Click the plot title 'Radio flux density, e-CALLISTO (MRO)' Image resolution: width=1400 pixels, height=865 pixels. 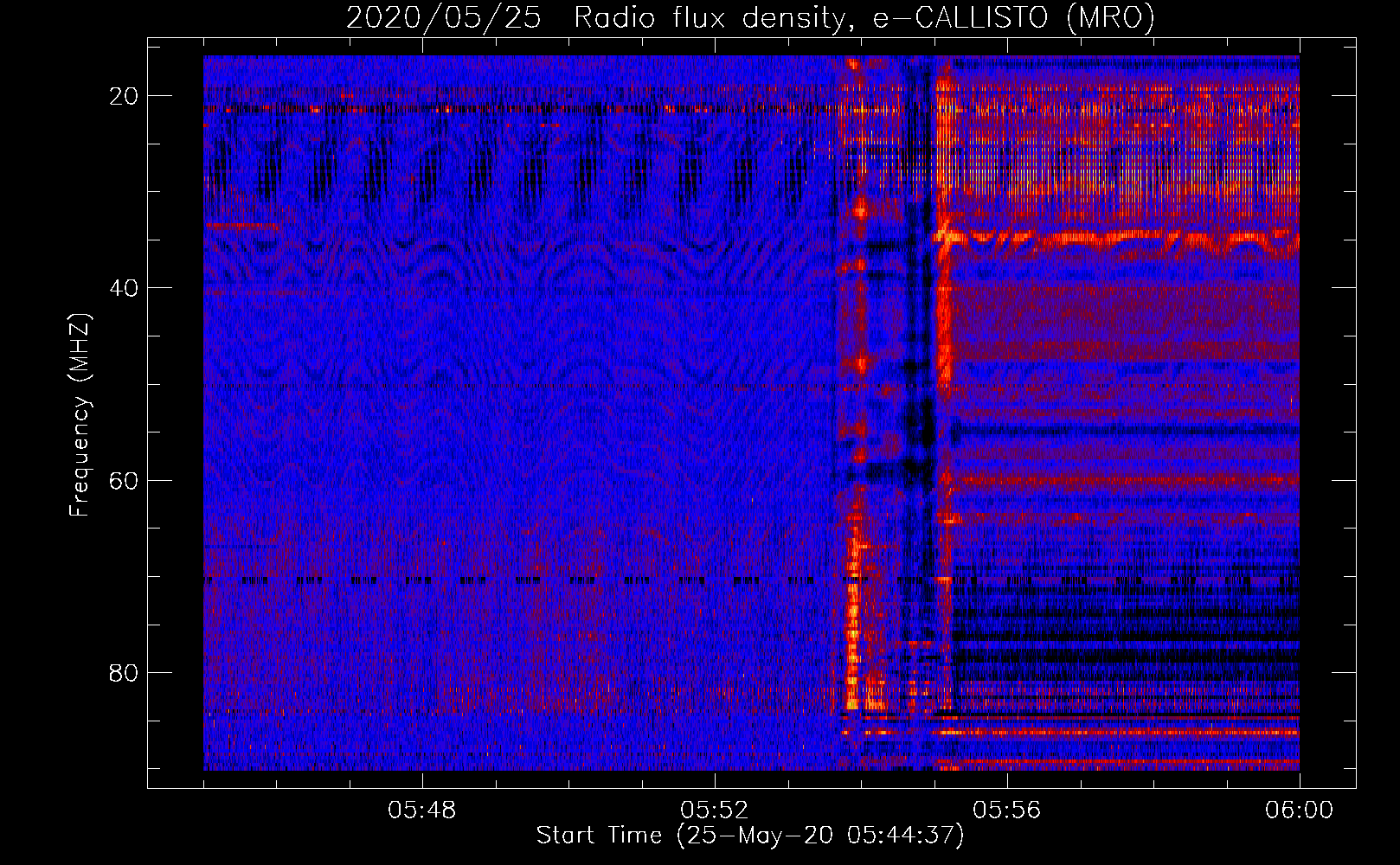864,17
